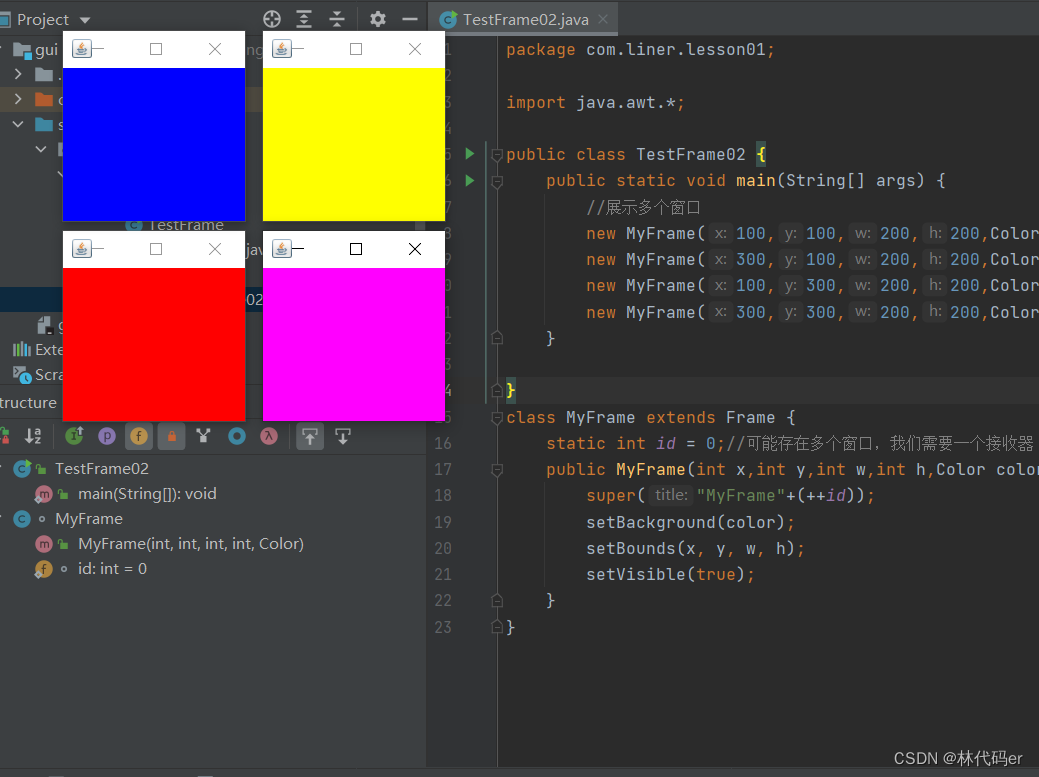Click the field icon beside id in Structure
The width and height of the screenshot is (1039, 777).
pyautogui.click(x=43, y=569)
